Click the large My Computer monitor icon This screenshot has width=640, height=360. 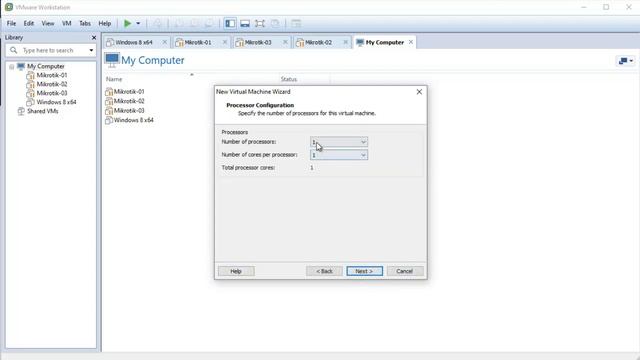(x=112, y=60)
